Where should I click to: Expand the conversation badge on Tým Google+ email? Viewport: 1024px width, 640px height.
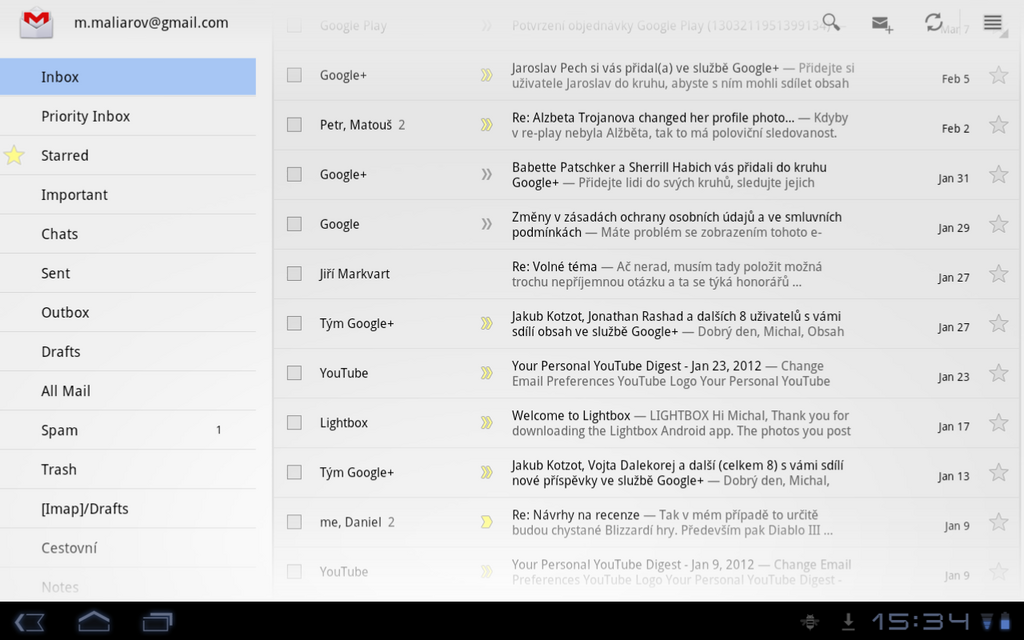click(x=487, y=323)
